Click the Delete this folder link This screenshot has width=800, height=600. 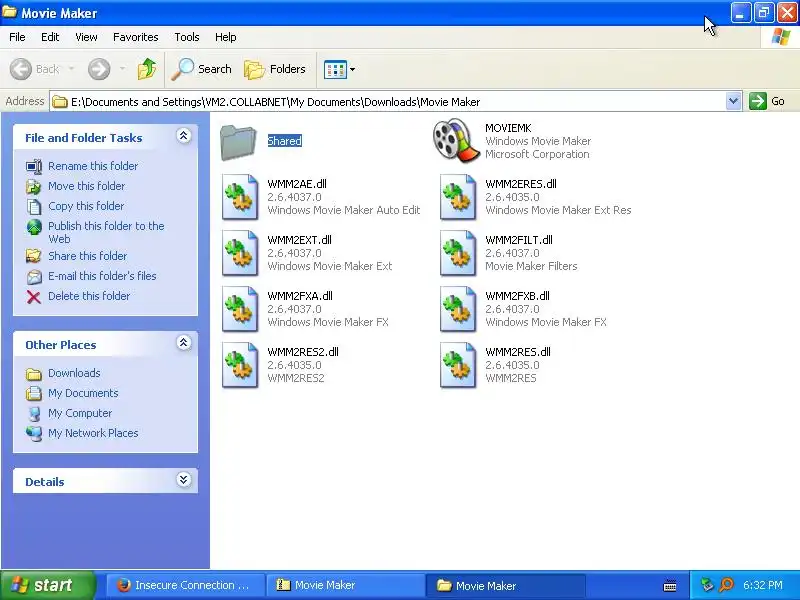tap(89, 295)
